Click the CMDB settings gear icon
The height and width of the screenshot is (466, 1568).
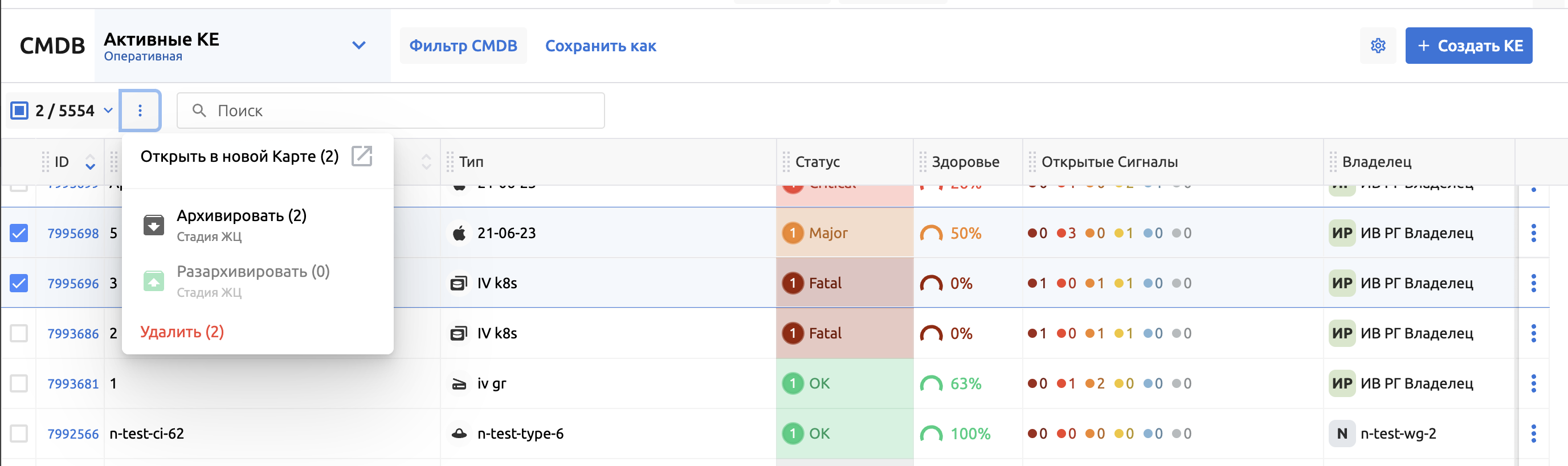[x=1378, y=46]
